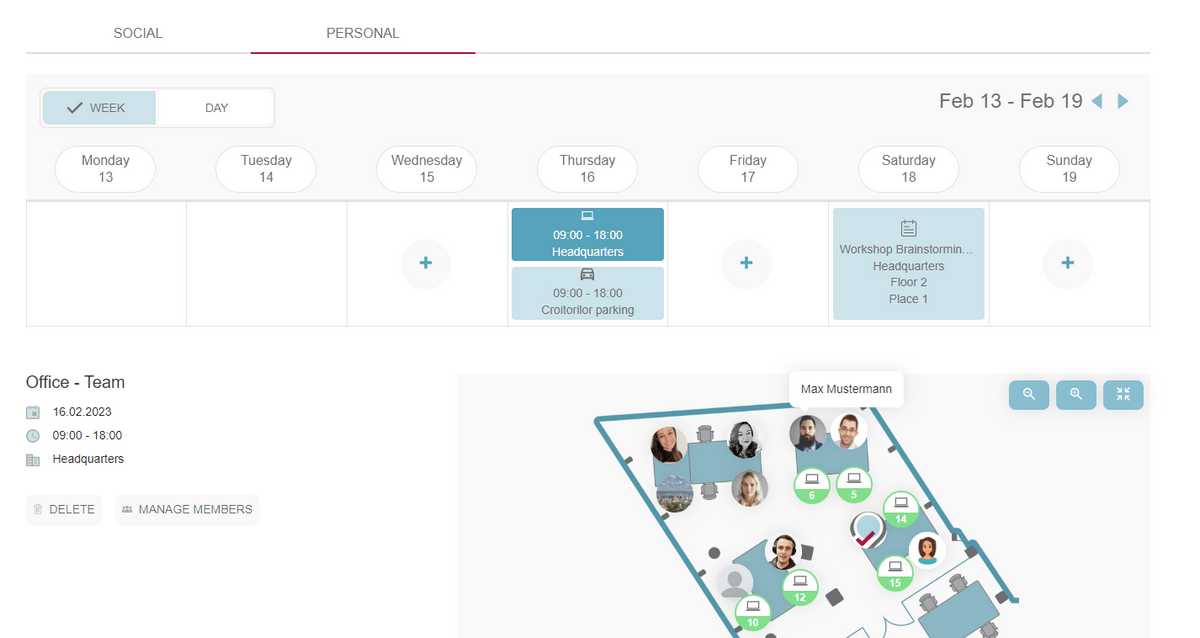Zoom out the floor plan map
Screen dimensions: 1200x638
click(x=1029, y=395)
